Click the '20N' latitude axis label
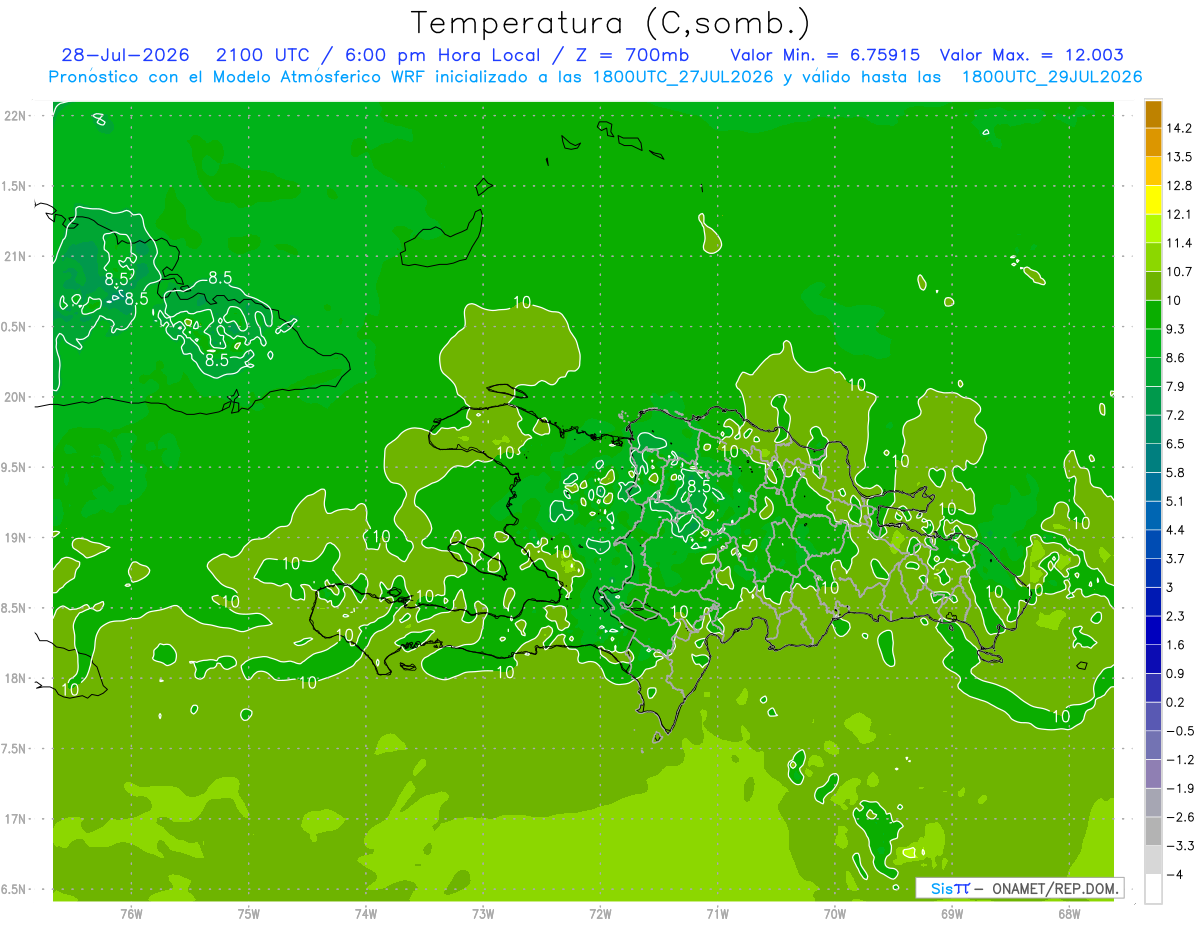 point(17,398)
